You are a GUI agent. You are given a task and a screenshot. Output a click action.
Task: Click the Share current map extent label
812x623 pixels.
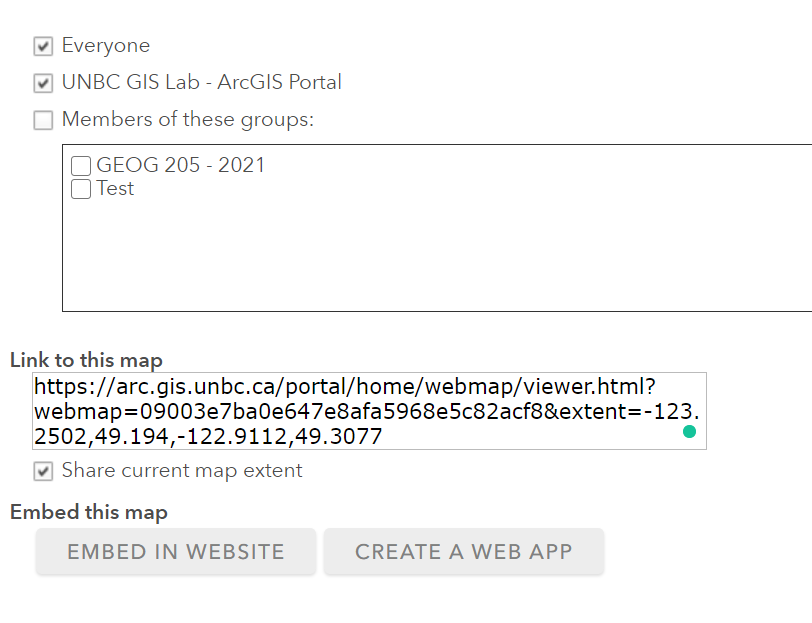pos(182,470)
